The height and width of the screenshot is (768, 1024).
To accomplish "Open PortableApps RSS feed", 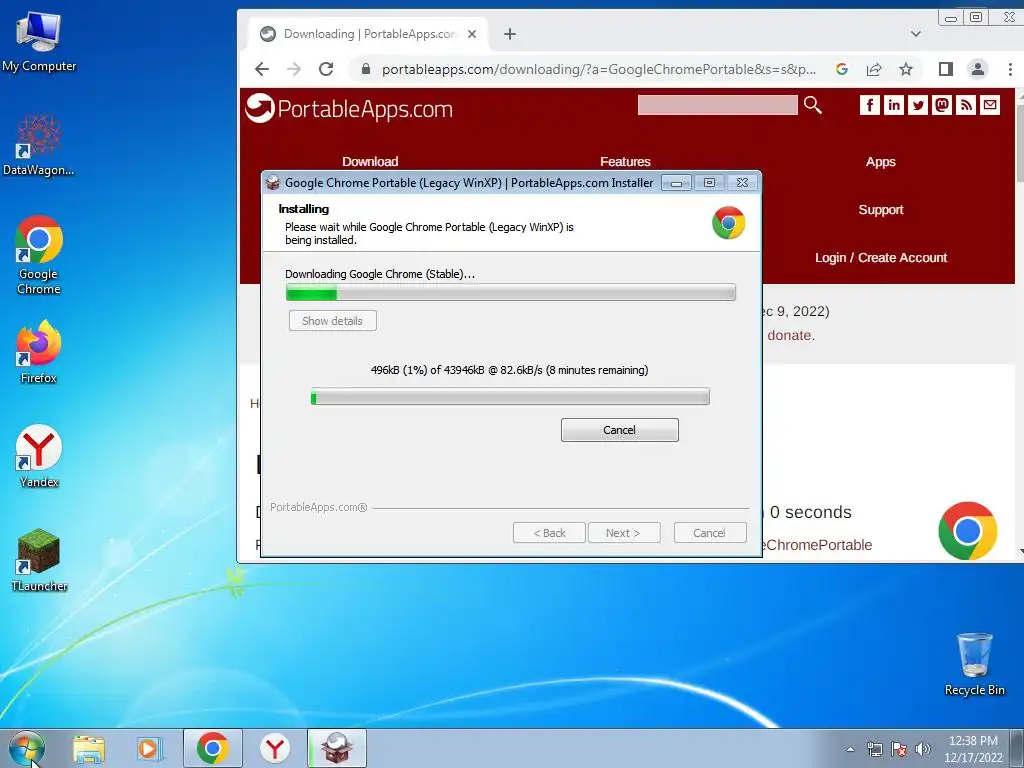I will pos(966,104).
